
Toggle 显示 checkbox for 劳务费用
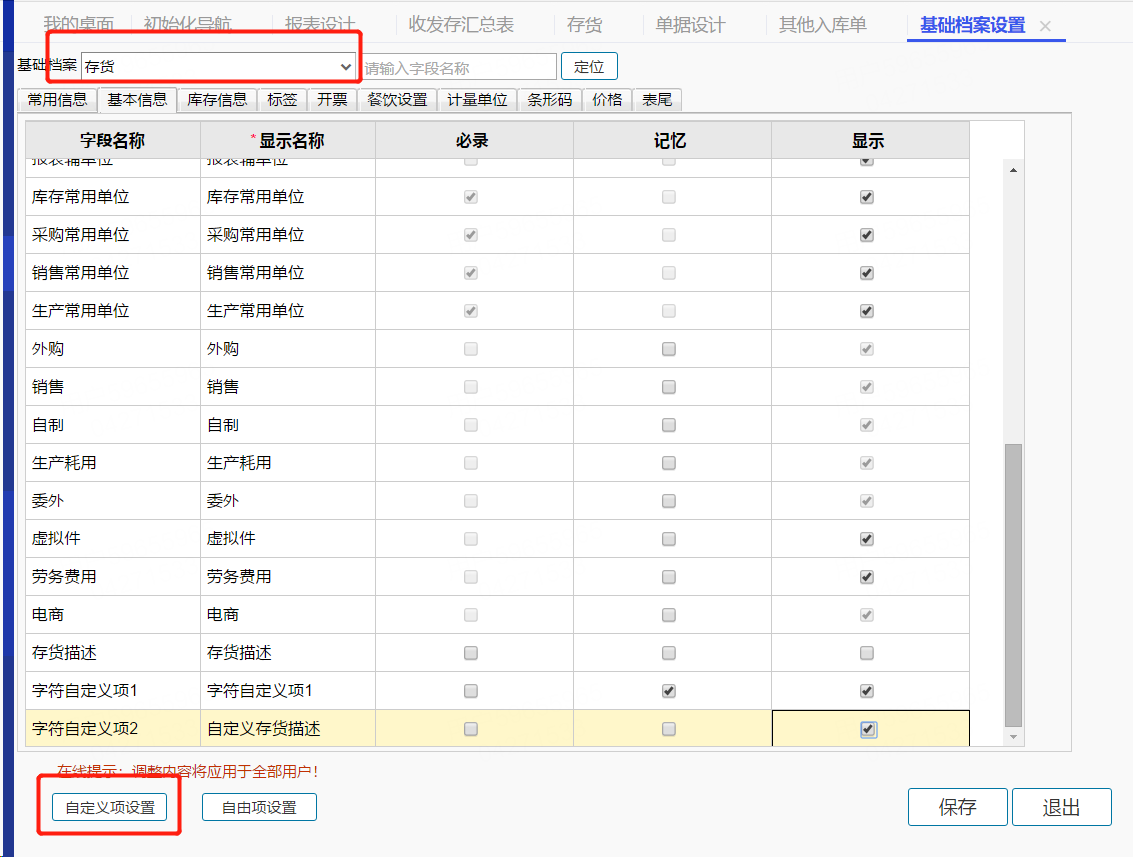pyautogui.click(x=867, y=577)
